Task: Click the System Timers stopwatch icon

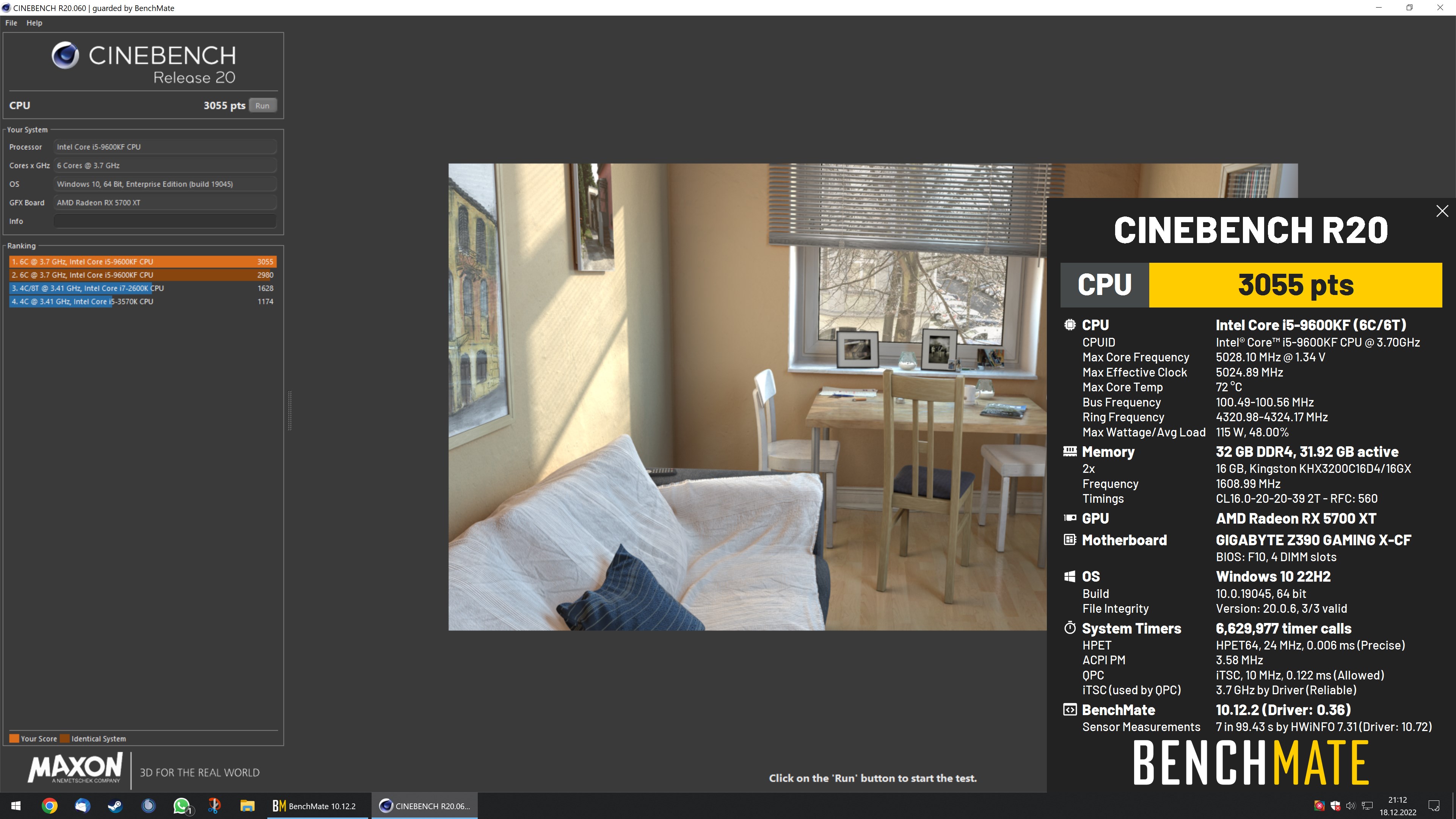Action: (x=1069, y=628)
